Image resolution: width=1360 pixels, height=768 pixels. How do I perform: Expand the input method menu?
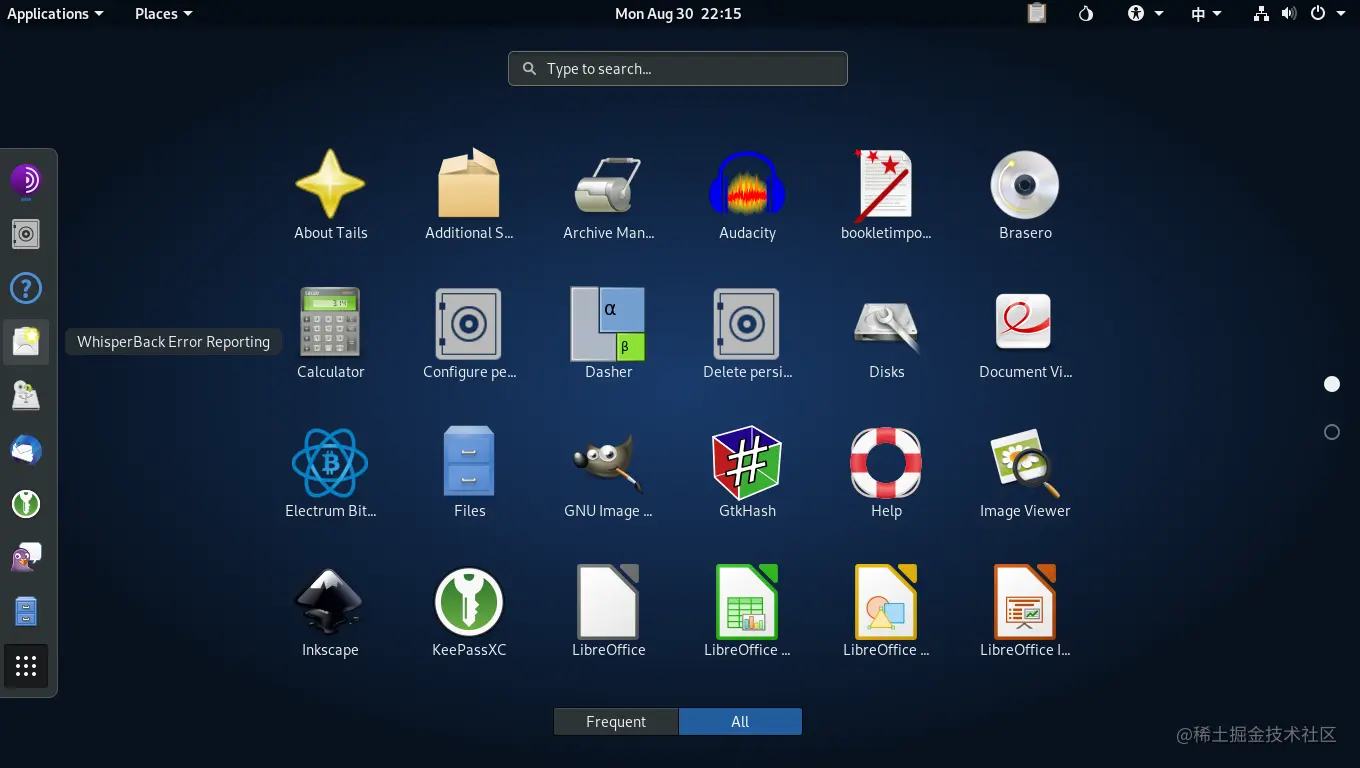[x=1205, y=13]
